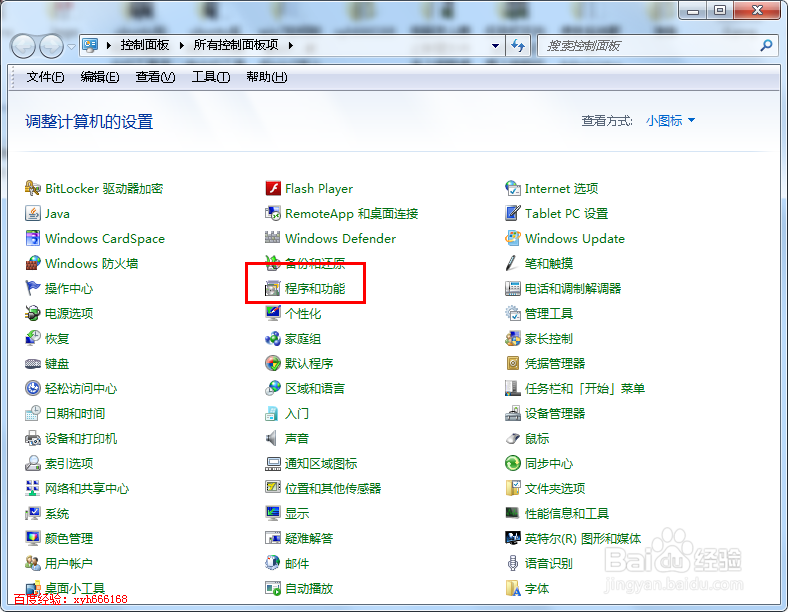This screenshot has width=788, height=612.
Task: Open the 帮助(H) menu
Action: [x=267, y=77]
